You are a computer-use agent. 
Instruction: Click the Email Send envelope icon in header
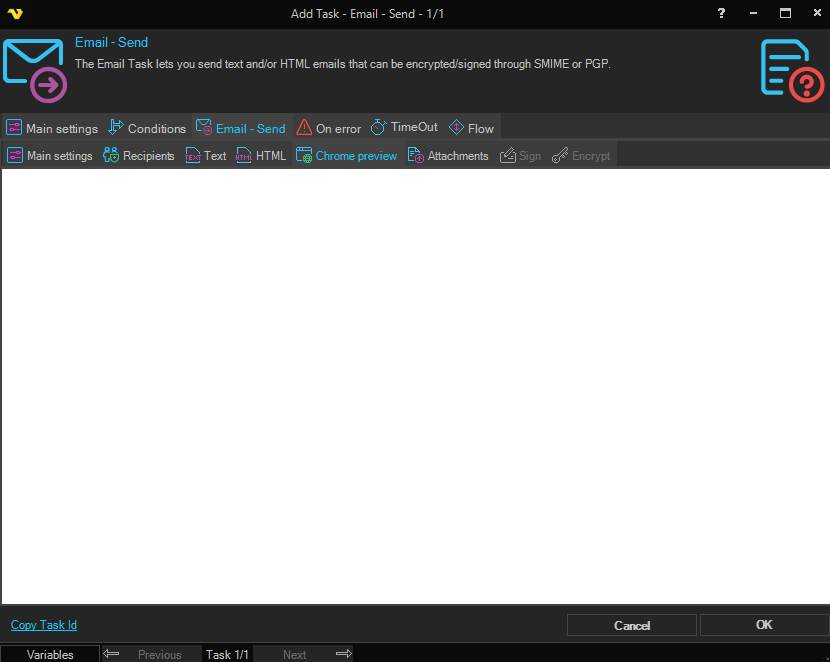click(35, 71)
